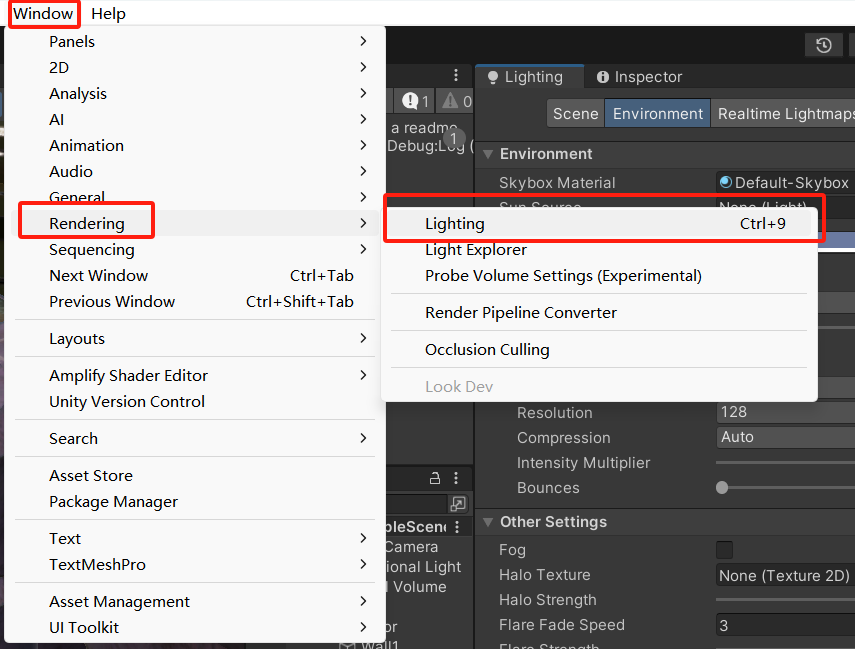Select Light Explorer from Rendering submenu
This screenshot has height=649, width=855.
(x=475, y=250)
